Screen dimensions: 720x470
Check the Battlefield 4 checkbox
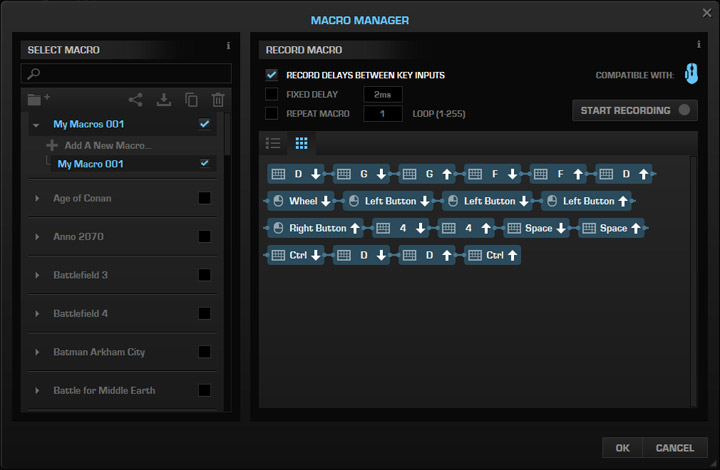(x=205, y=313)
